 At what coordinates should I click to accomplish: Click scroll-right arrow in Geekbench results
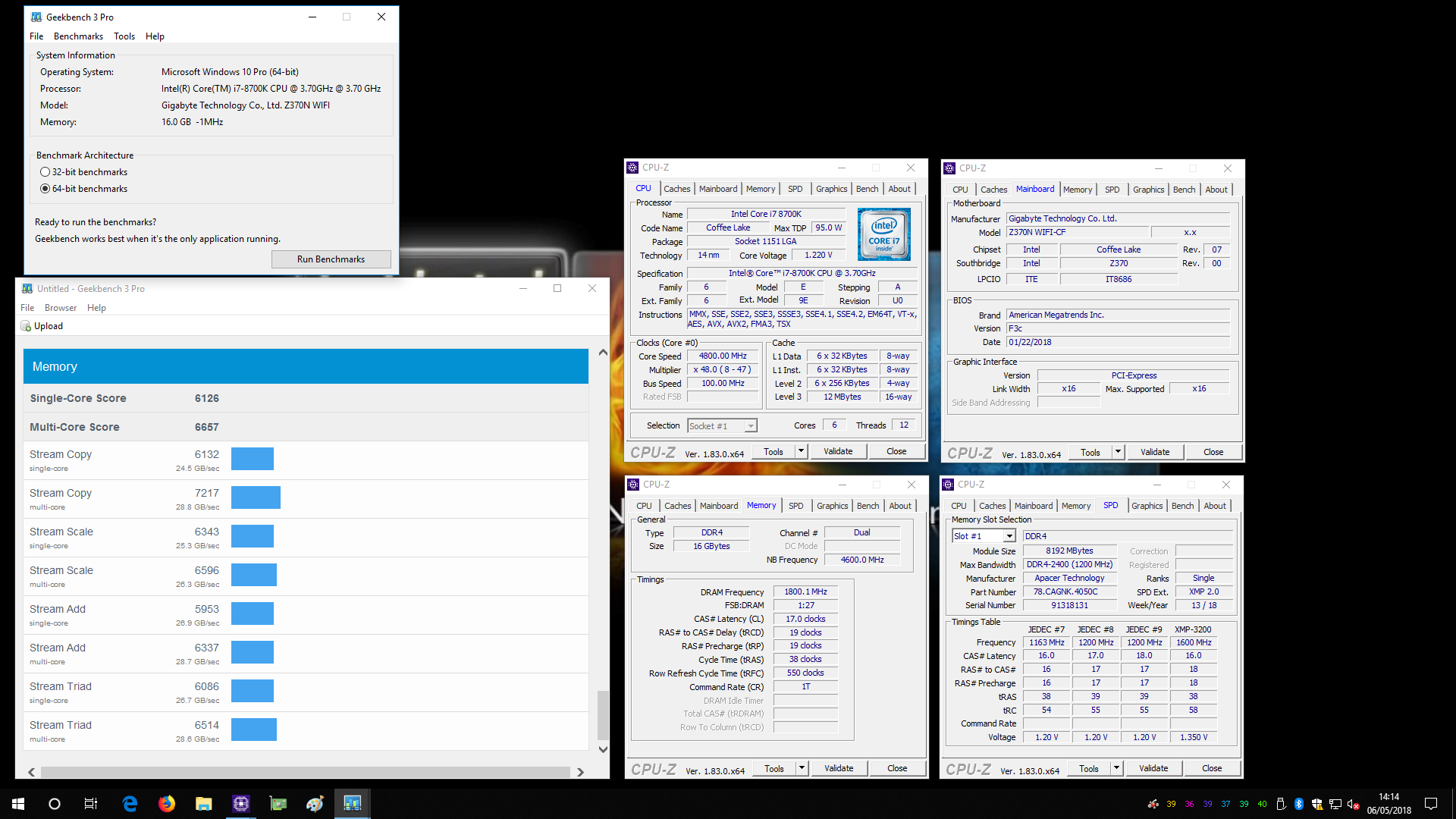click(x=580, y=772)
